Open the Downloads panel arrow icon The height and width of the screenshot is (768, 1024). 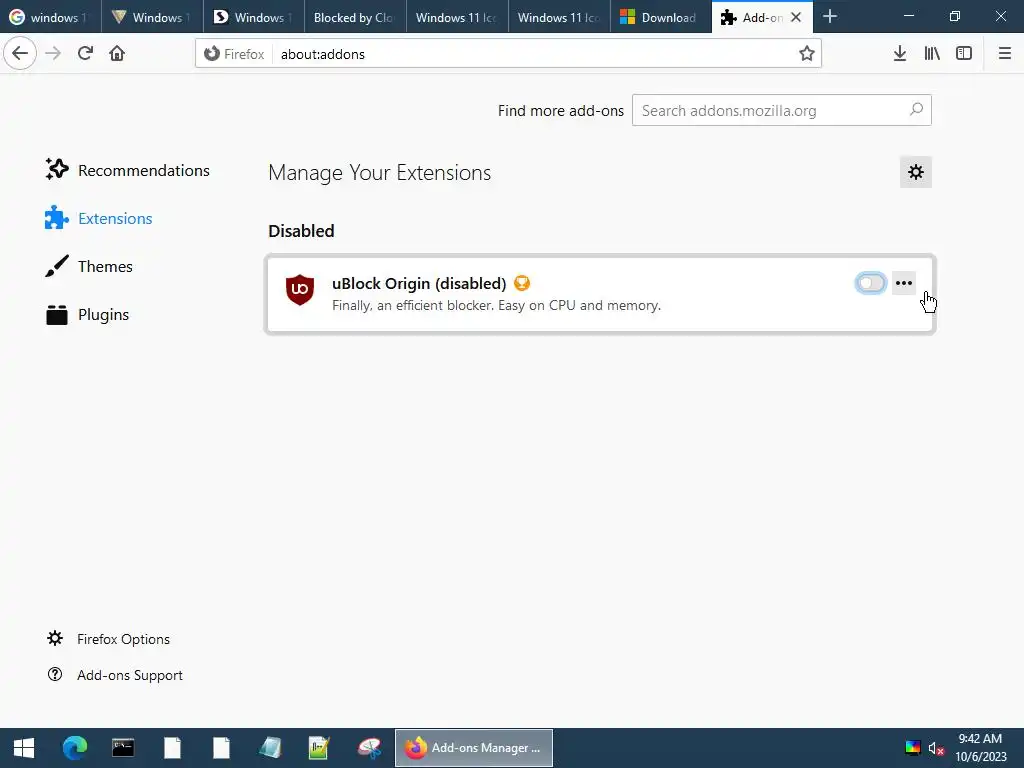[x=899, y=54]
